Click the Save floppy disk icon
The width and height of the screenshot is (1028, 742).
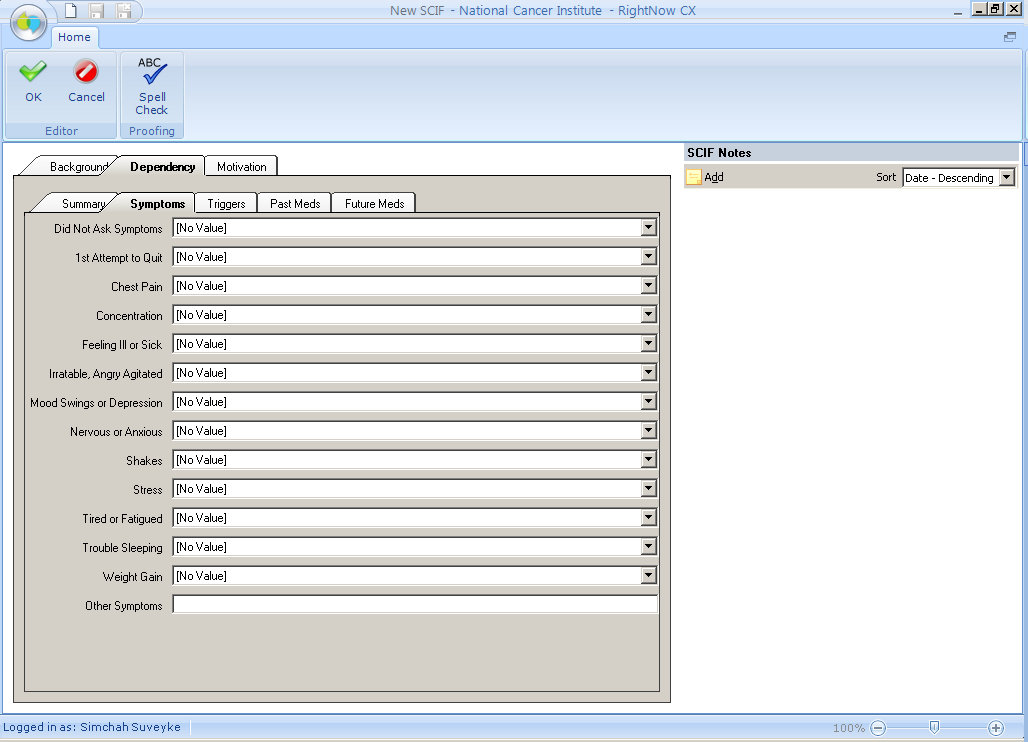tap(97, 11)
